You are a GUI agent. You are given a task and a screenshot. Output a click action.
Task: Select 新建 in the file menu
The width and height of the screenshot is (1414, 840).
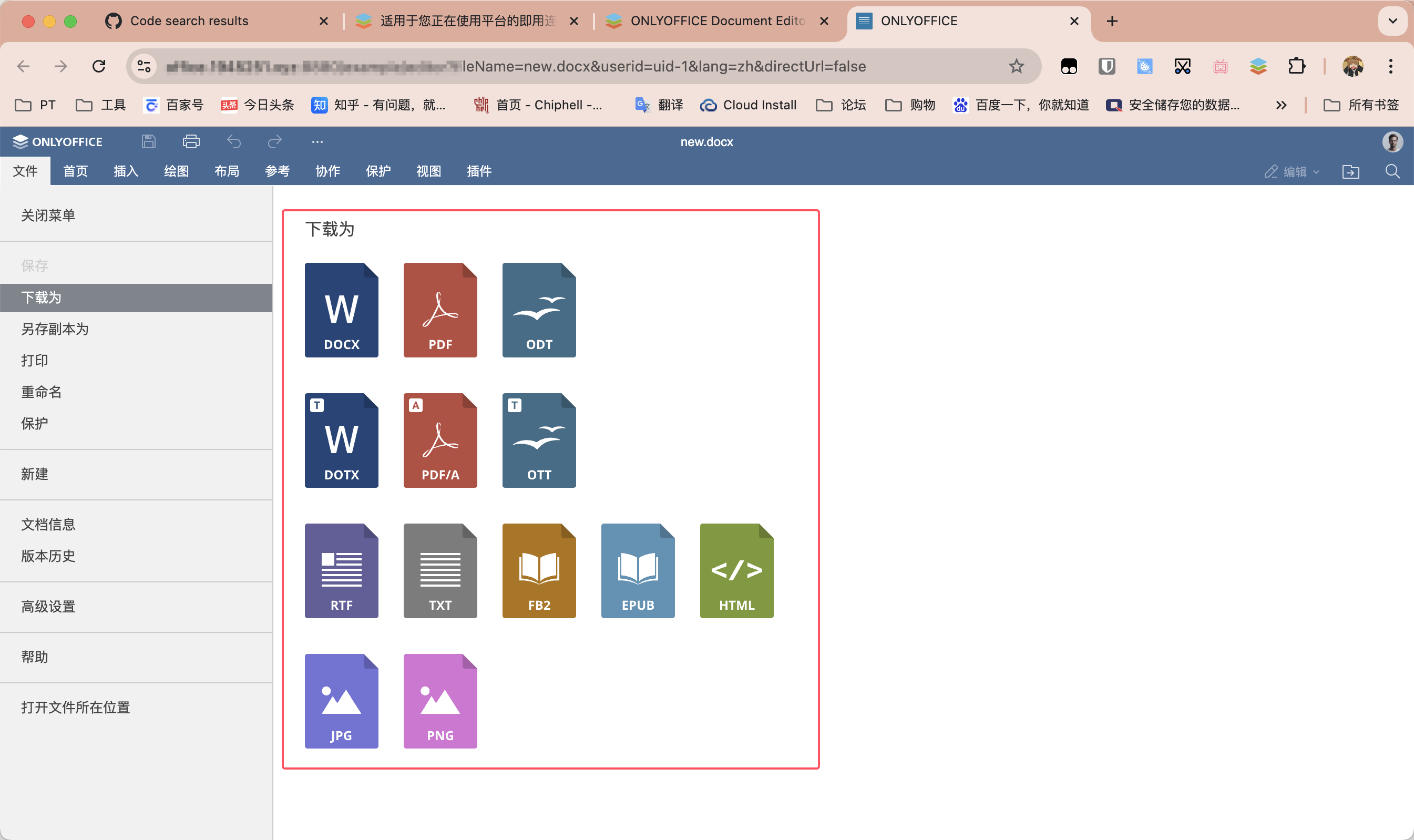[136, 474]
